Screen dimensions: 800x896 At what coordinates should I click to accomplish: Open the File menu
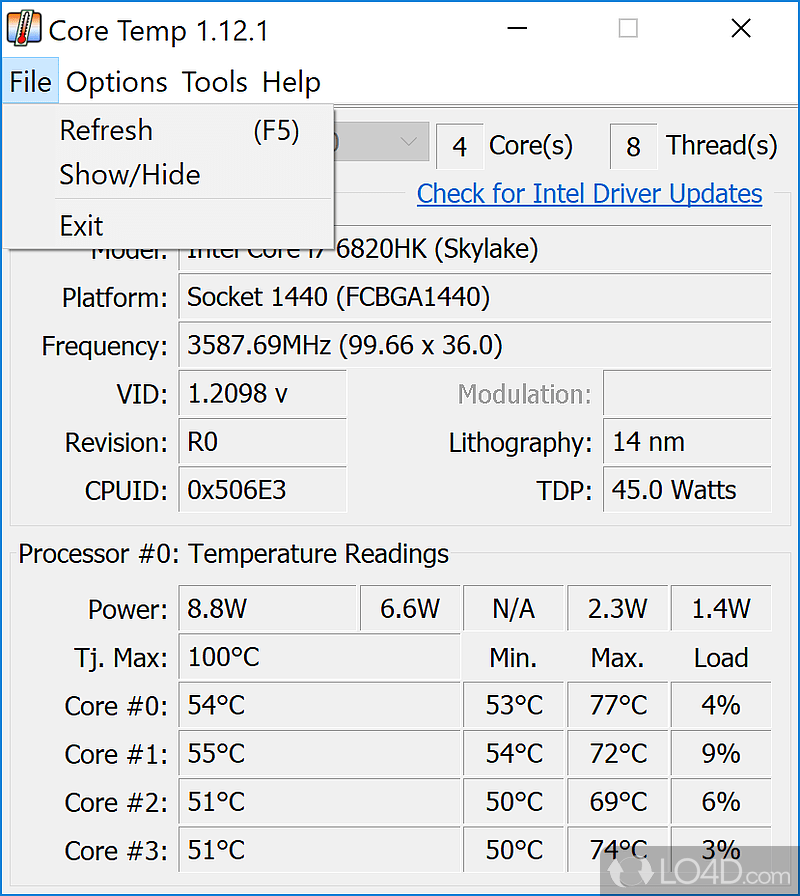click(x=30, y=82)
